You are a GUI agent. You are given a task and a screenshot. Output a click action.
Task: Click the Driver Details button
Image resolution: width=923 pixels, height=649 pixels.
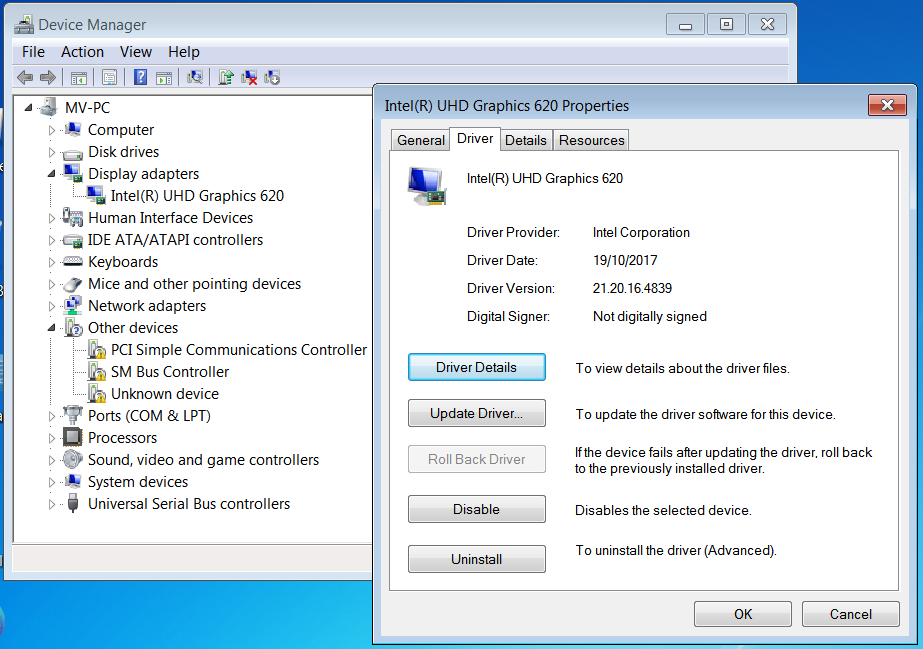[476, 367]
